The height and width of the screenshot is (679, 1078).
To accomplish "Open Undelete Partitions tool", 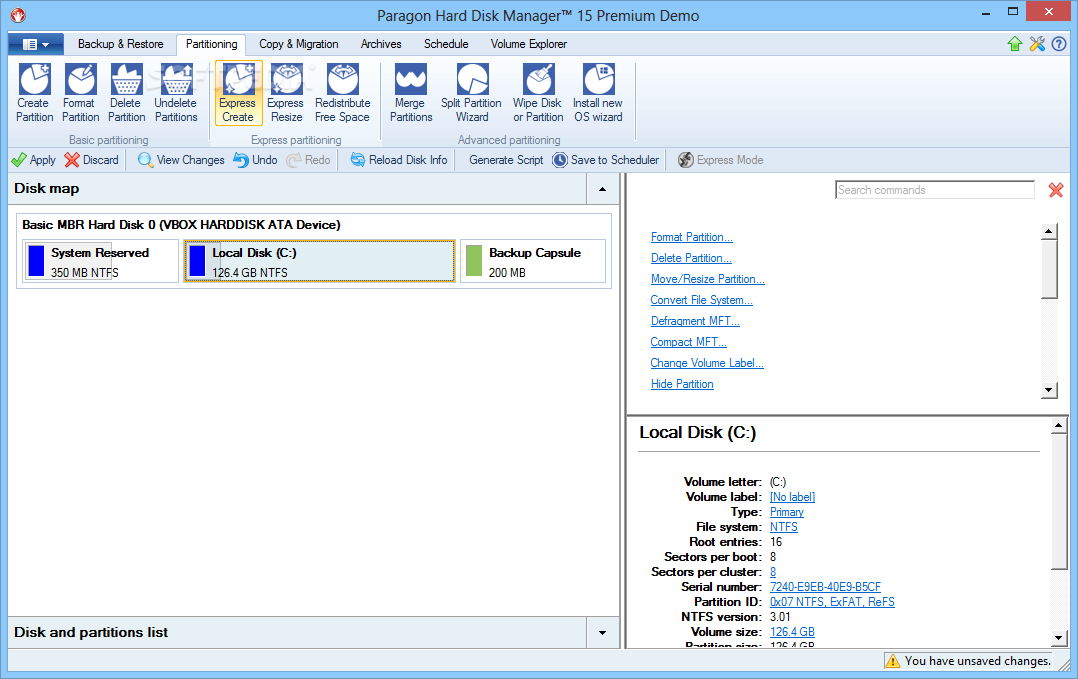I will tap(176, 93).
